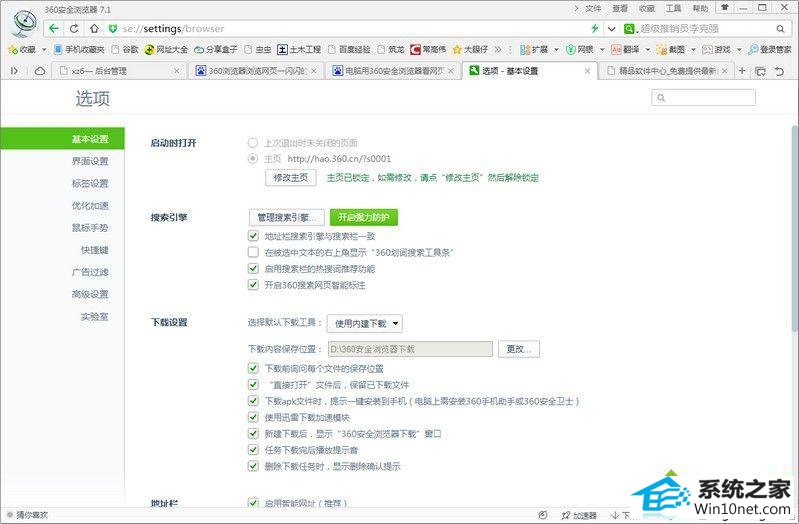Viewport: 799px width, 524px height.
Task: Open the home page icon
Action: (x=94, y=29)
